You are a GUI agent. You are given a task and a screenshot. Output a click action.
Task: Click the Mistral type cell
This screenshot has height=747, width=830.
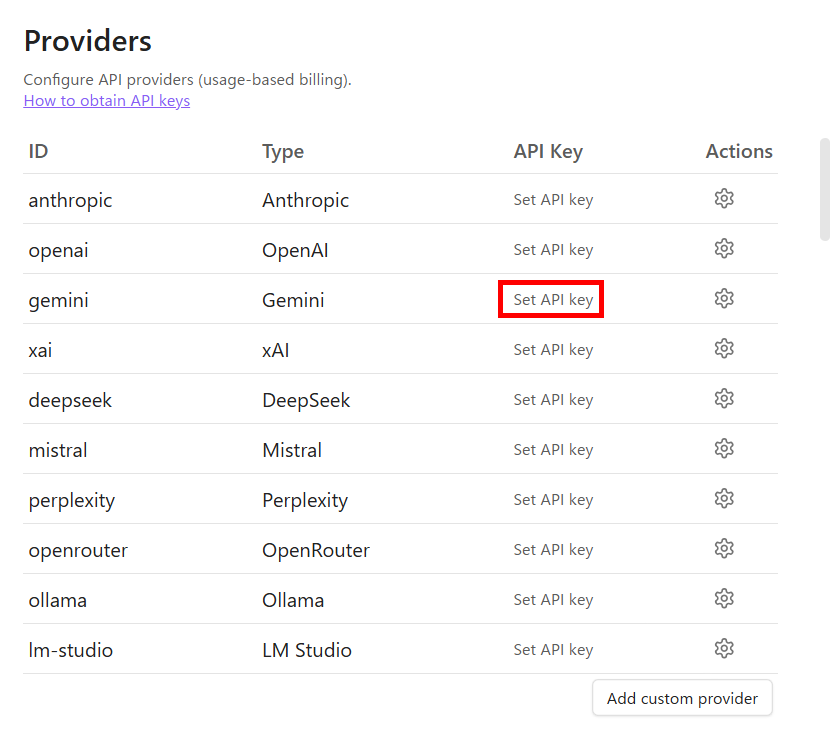click(292, 451)
